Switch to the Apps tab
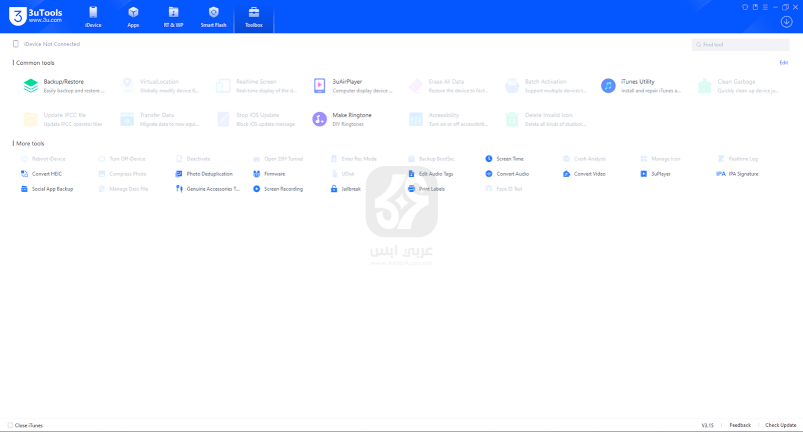The image size is (803, 432). pos(133,17)
